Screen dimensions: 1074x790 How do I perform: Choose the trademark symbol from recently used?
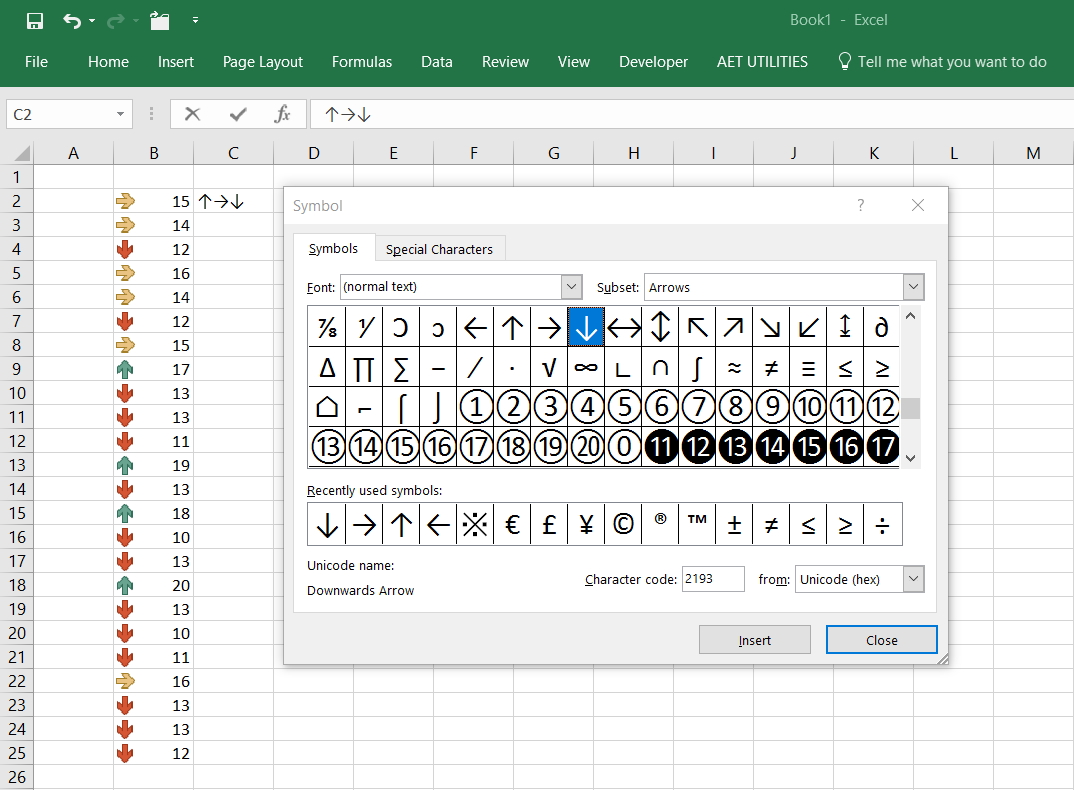tap(697, 523)
